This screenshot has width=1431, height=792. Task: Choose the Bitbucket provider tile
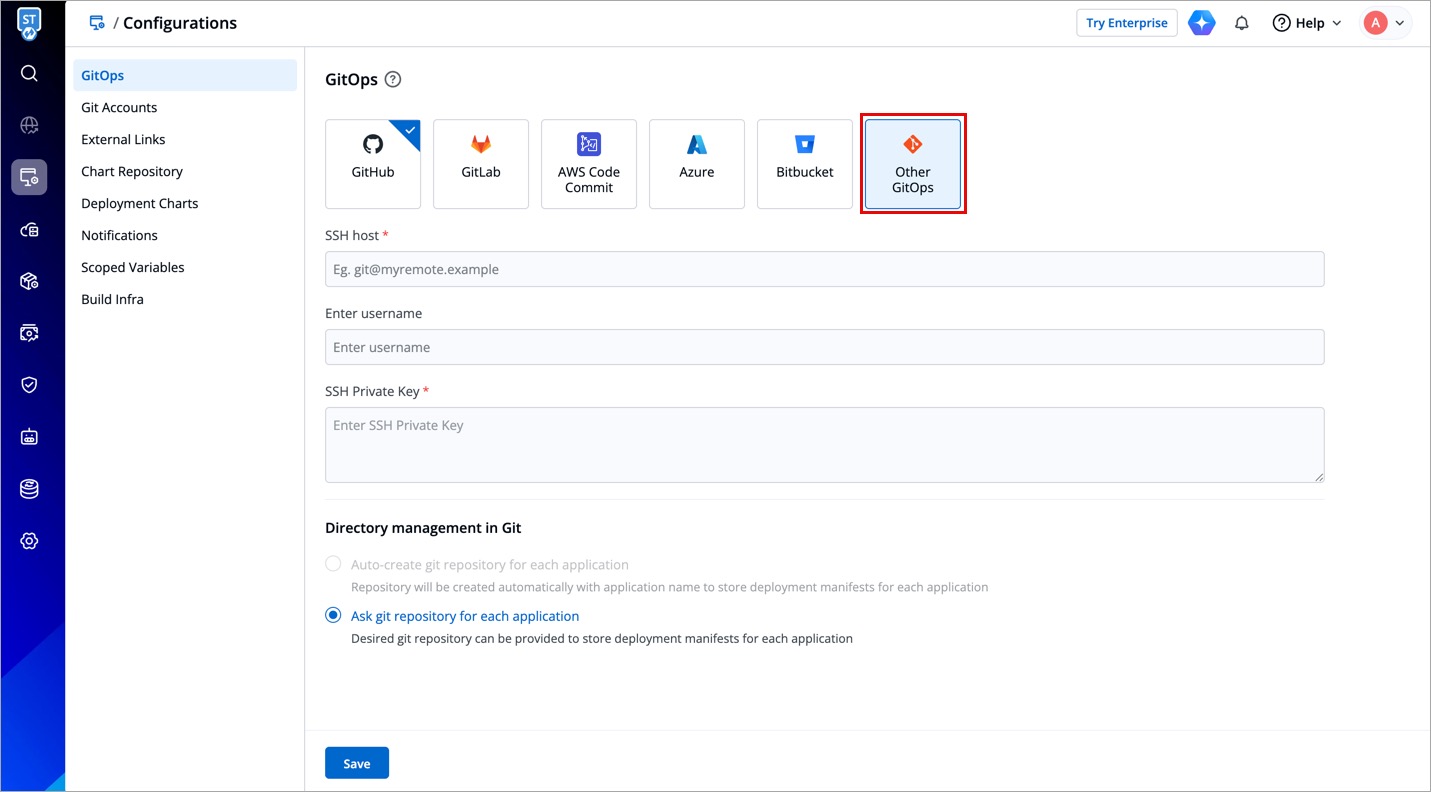(805, 164)
